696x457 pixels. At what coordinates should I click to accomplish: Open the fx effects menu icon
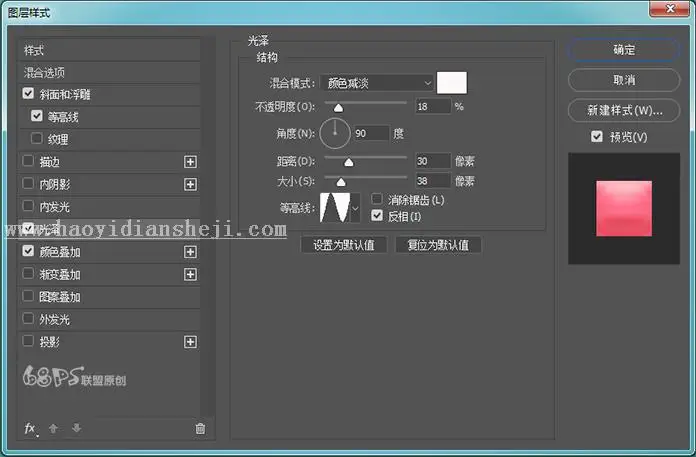(30, 428)
